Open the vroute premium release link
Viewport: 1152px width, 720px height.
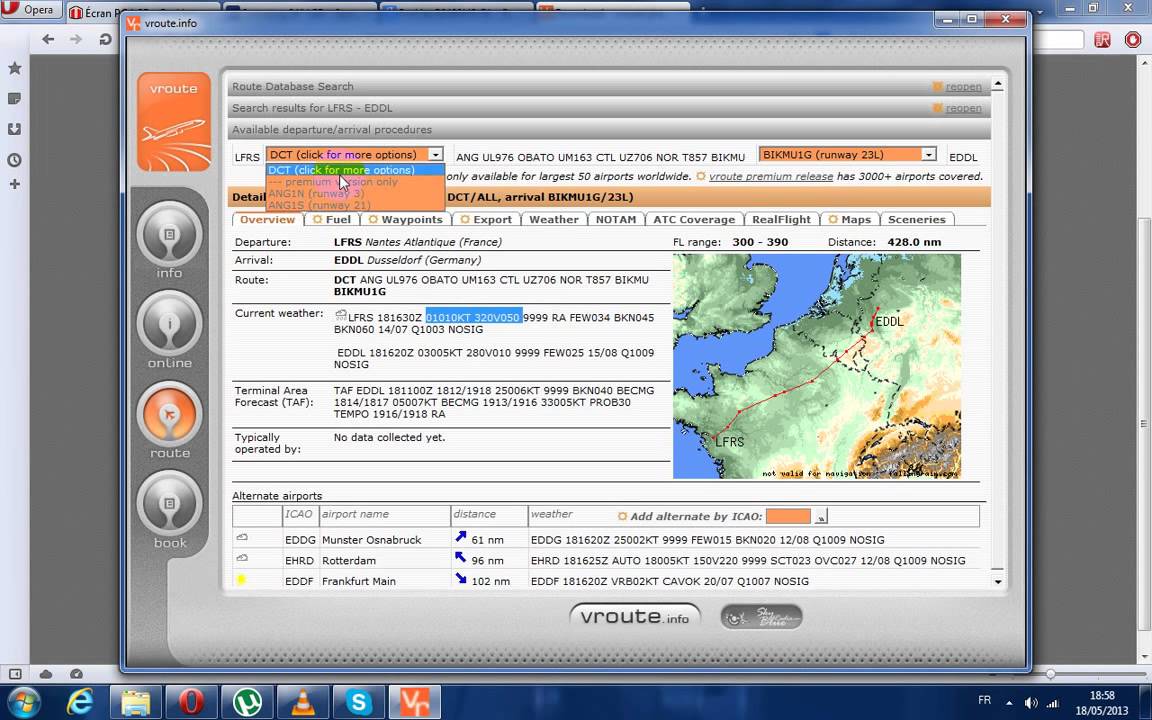pos(771,176)
